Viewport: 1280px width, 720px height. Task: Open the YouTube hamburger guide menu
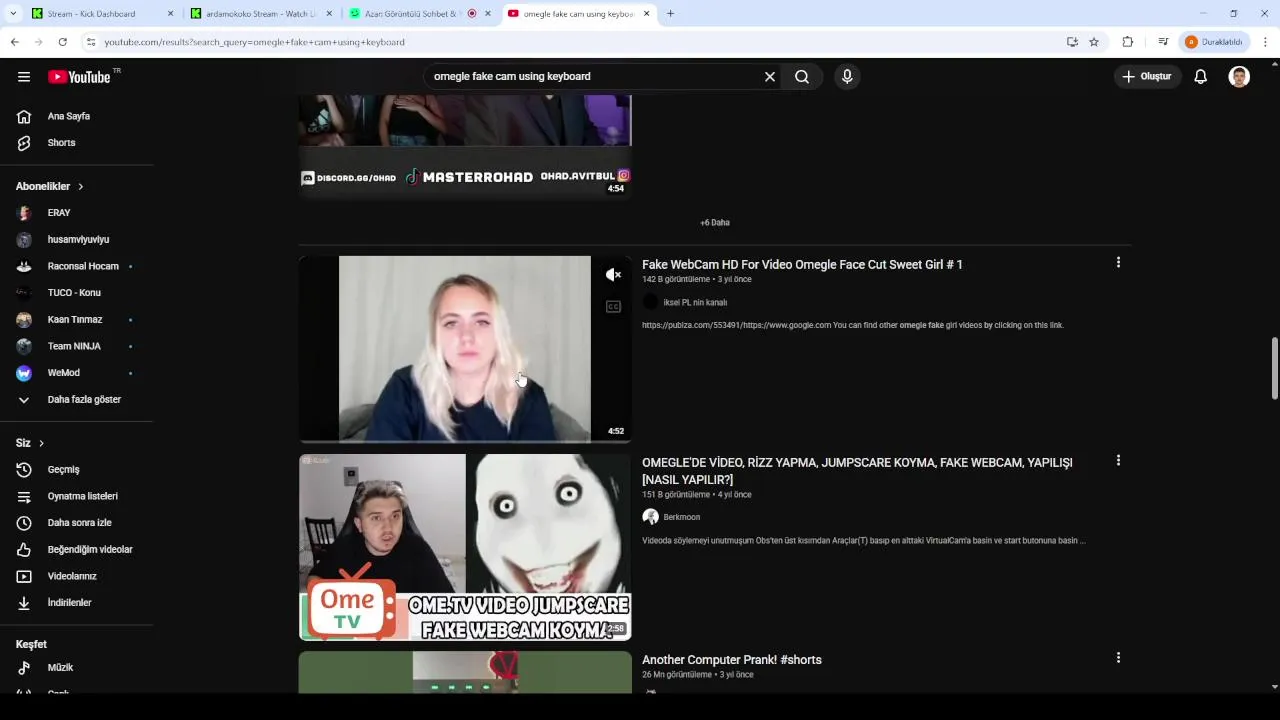click(24, 77)
